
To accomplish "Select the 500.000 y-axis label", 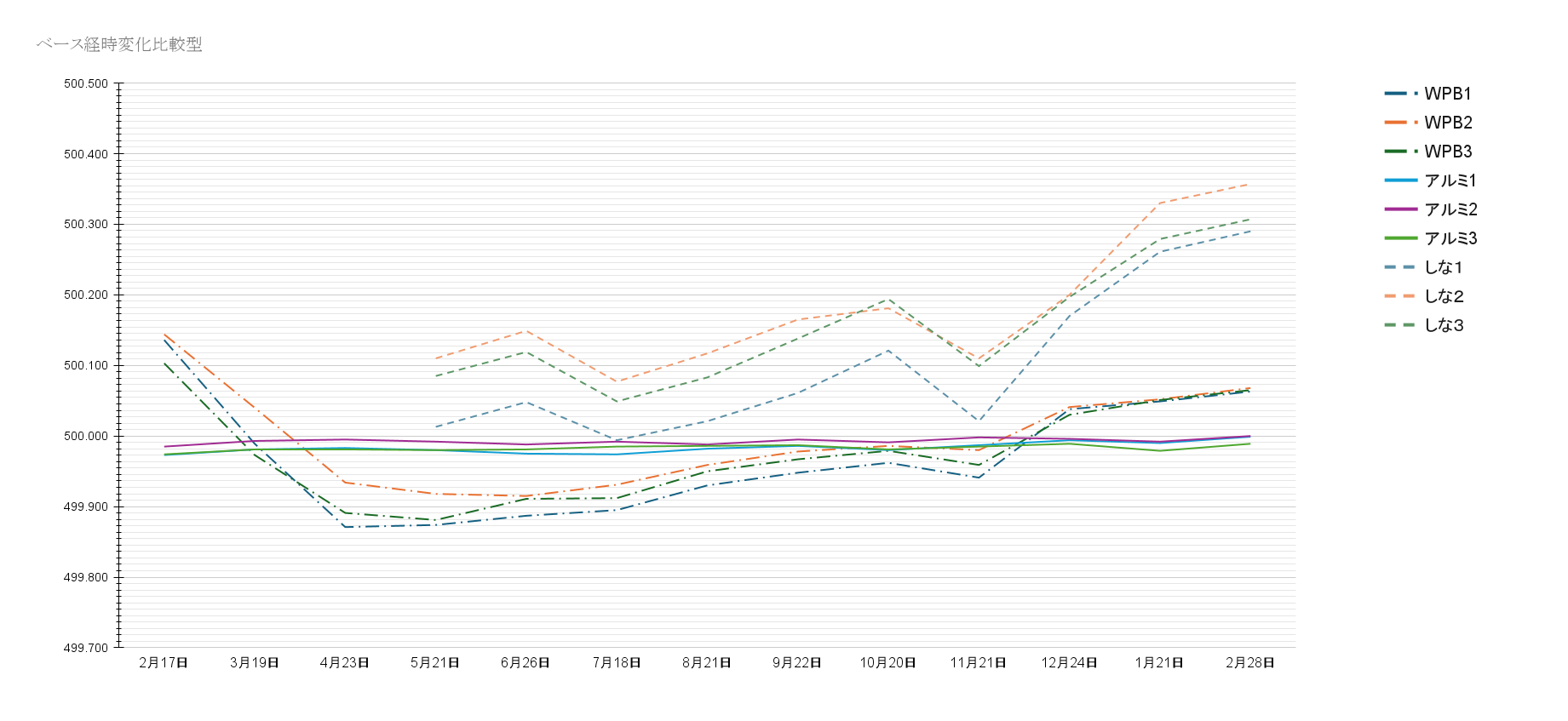I will click(x=86, y=437).
